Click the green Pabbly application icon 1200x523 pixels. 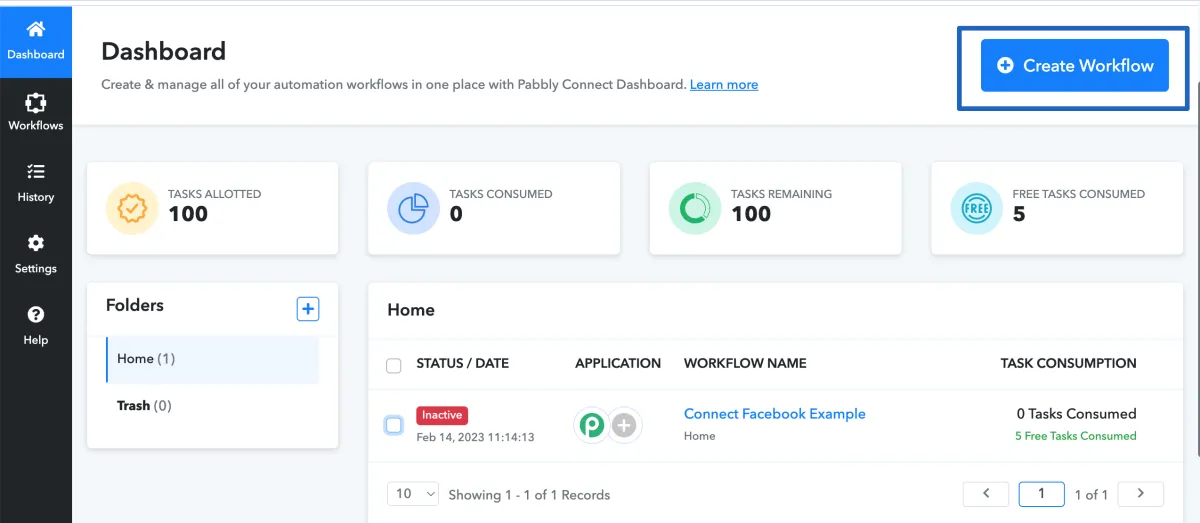(592, 425)
